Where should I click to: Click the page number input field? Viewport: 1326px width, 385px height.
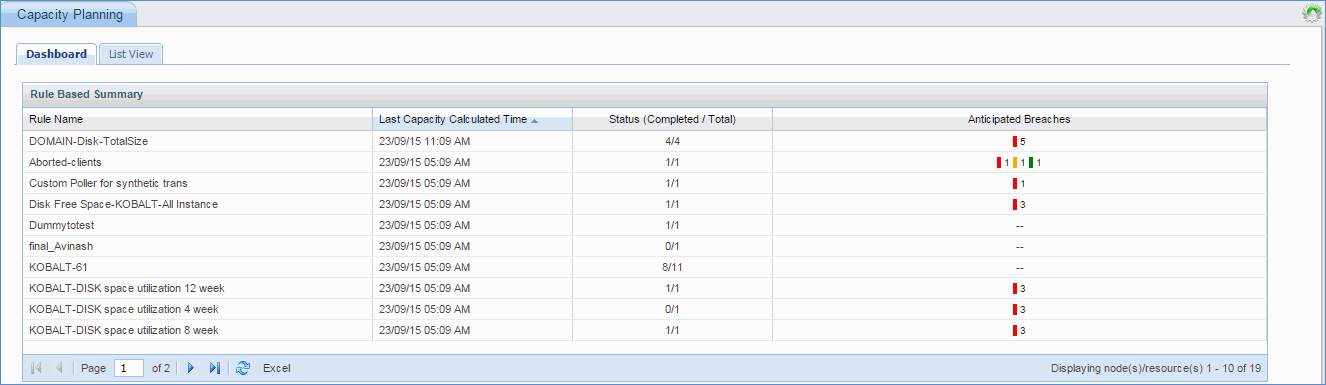coord(129,368)
